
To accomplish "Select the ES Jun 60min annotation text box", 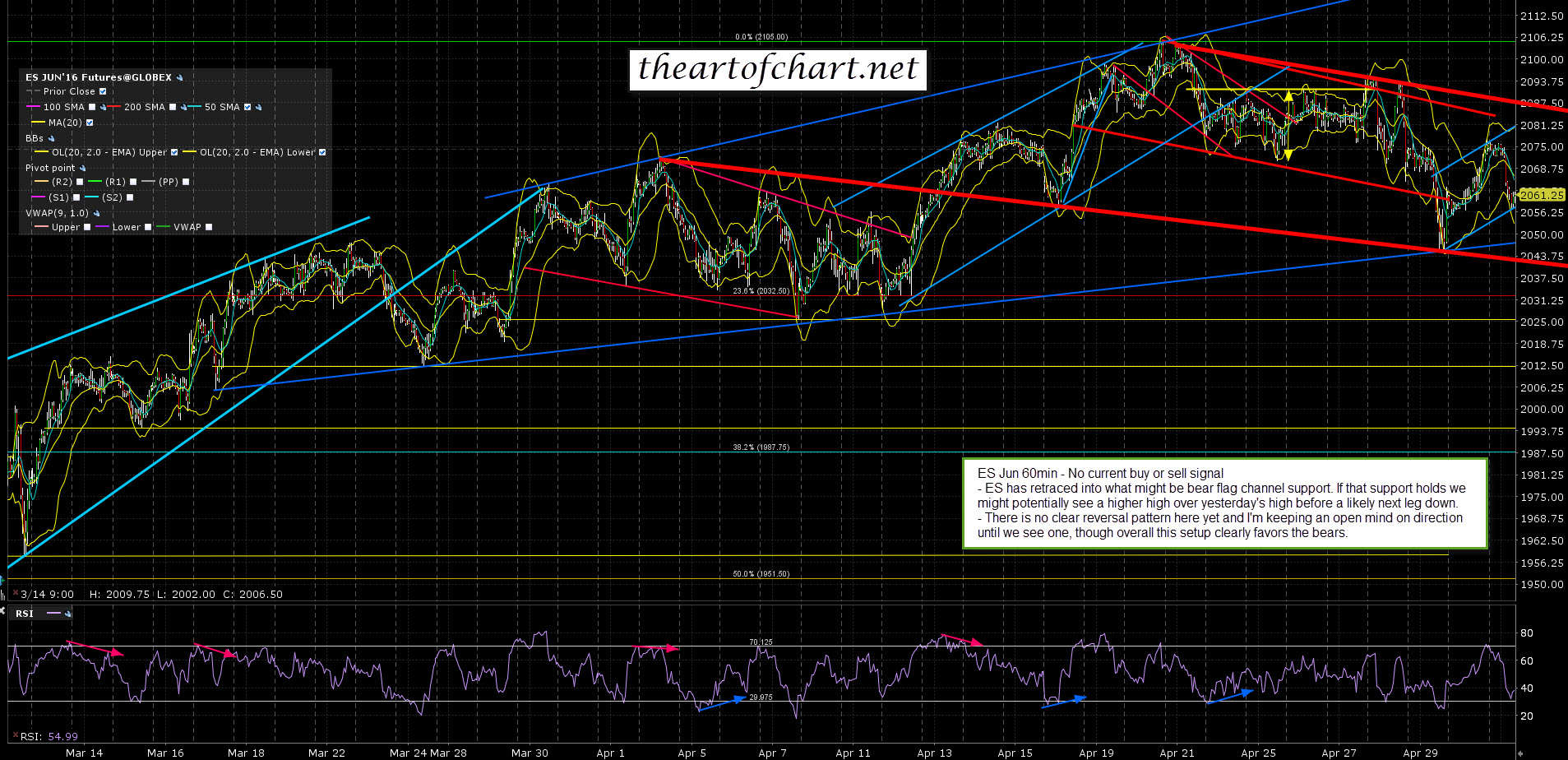I will tap(1224, 503).
